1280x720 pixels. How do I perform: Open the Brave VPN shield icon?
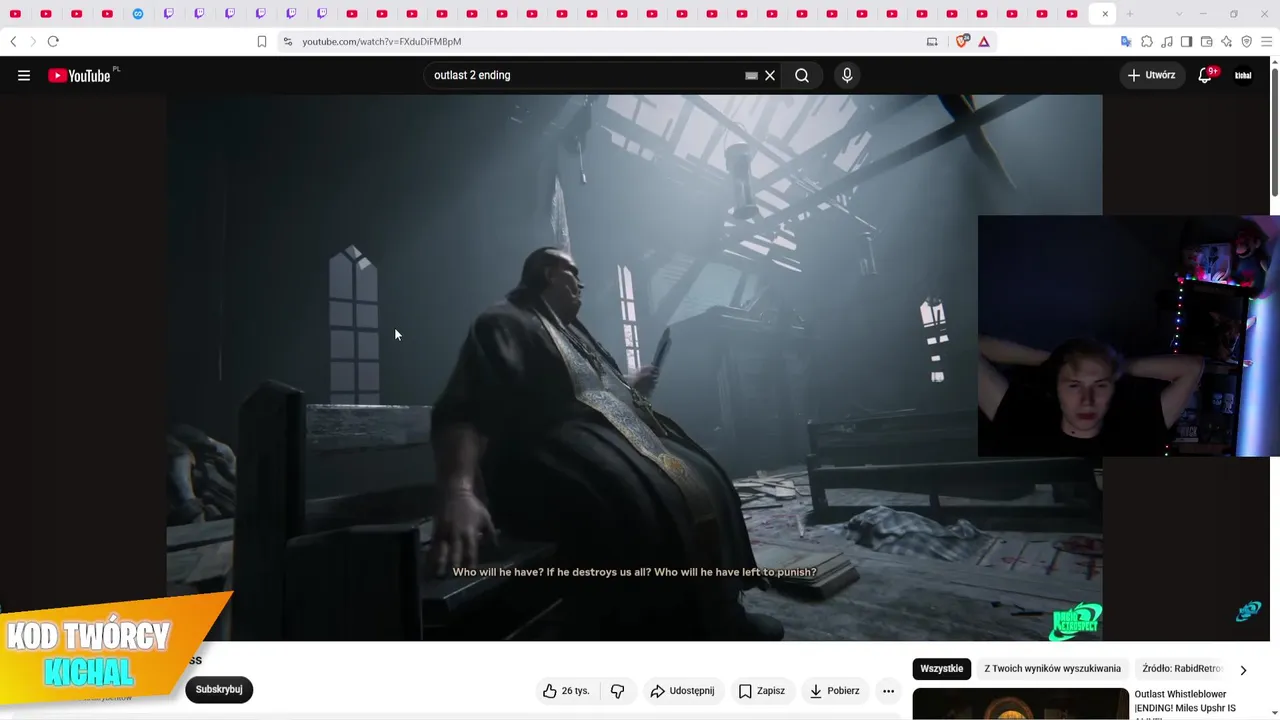tap(1246, 41)
